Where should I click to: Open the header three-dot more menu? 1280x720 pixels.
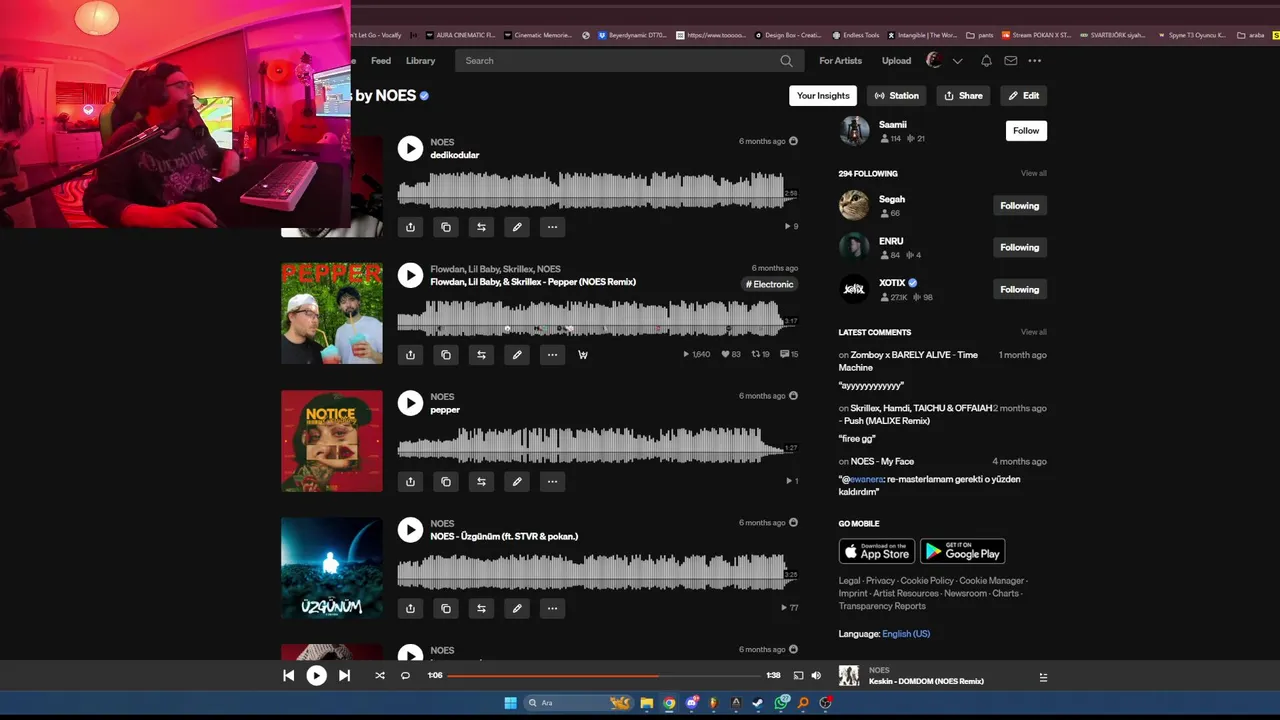point(1035,61)
